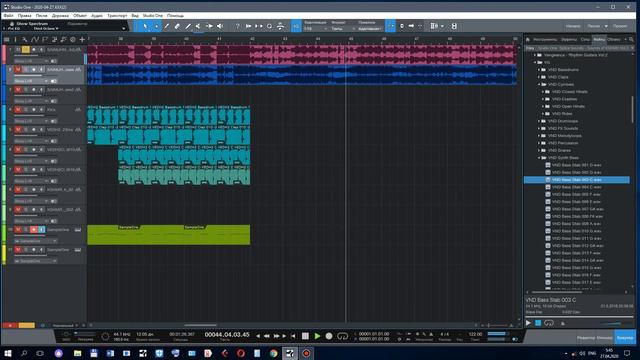This screenshot has height=360, width=640.
Task: Open the inspector 'i' icon
Action: (x=16, y=40)
